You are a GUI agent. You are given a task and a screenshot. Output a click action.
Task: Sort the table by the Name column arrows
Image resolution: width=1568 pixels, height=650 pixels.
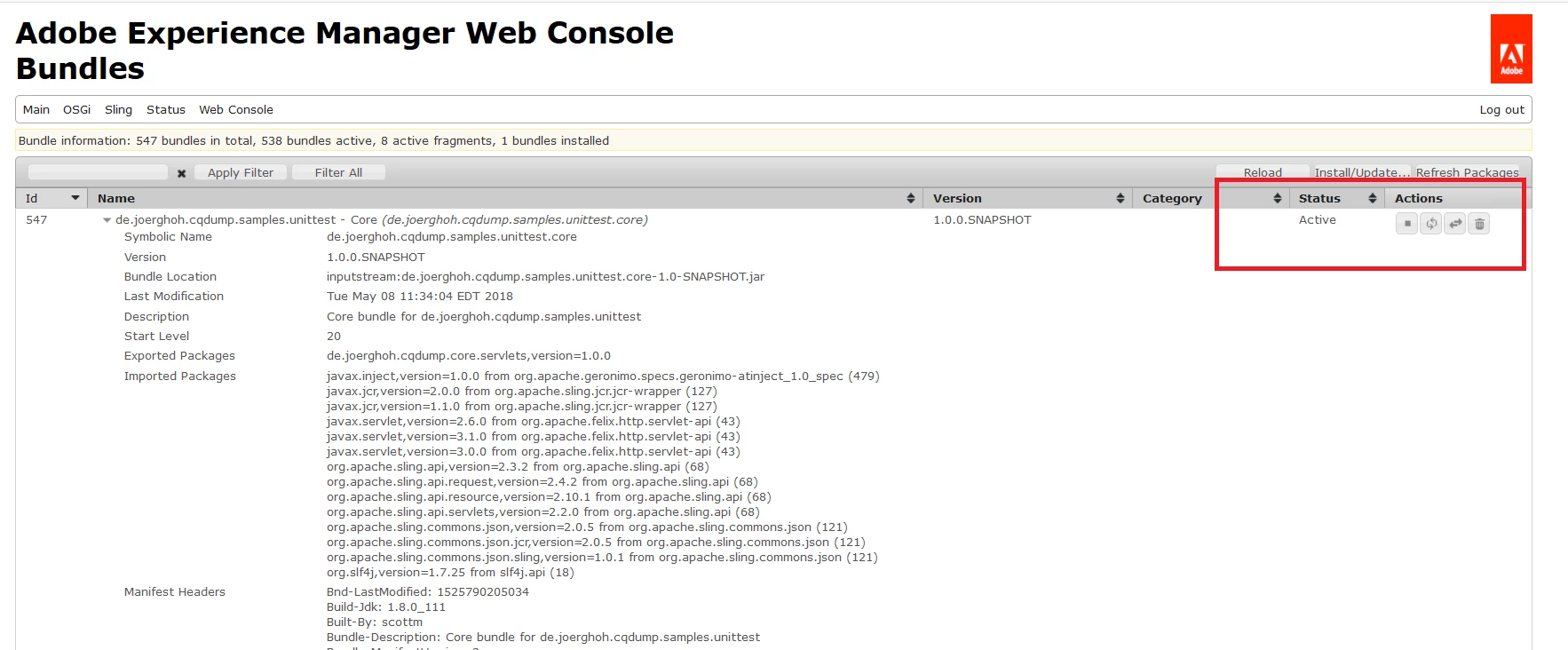(910, 198)
